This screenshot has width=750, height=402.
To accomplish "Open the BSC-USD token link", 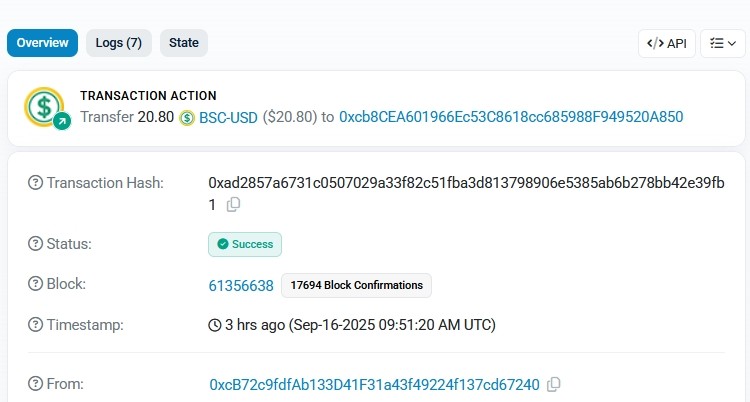I will 228,118.
